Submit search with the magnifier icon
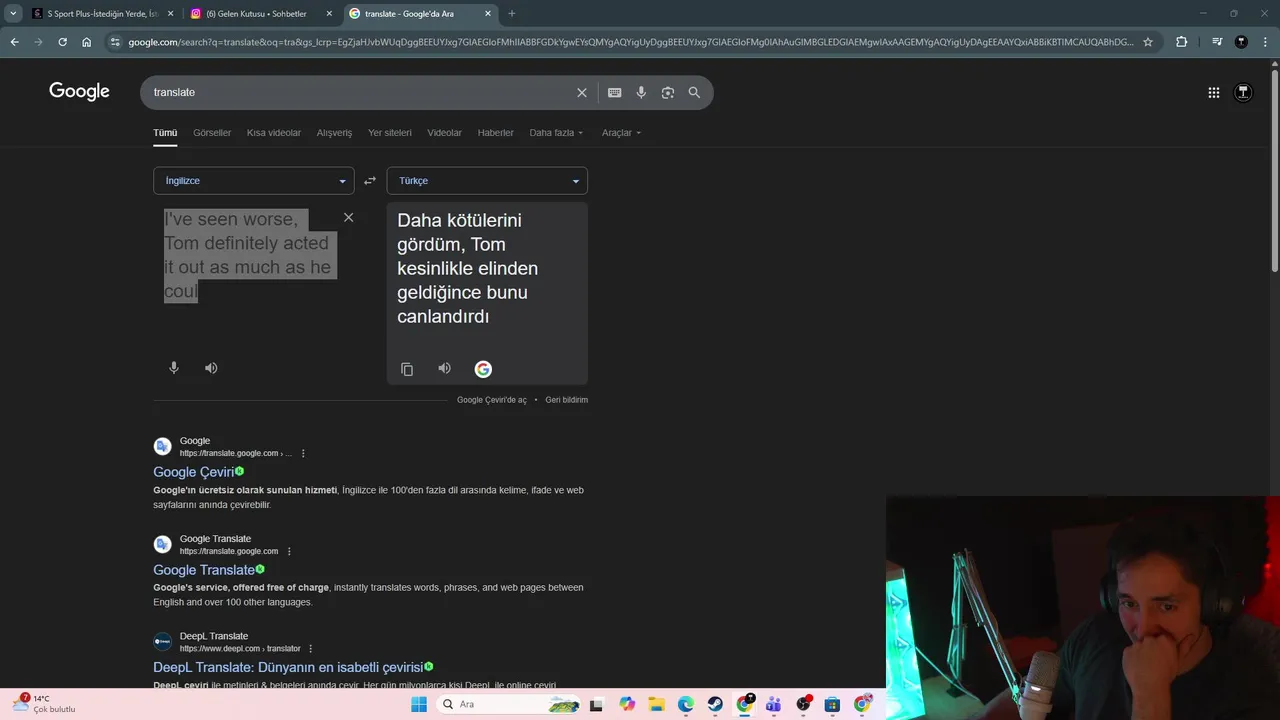The height and width of the screenshot is (720, 1280). (694, 92)
